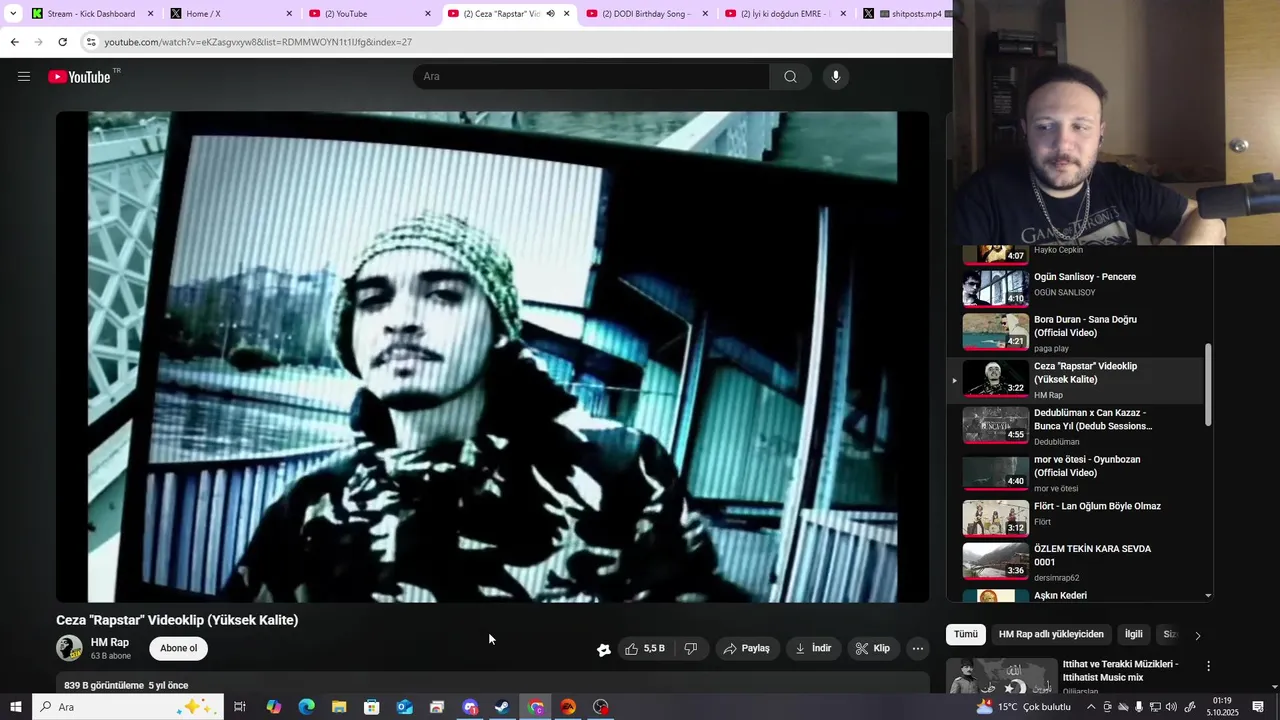Open Flört - Lan Oğlum Böyle Olmaz
Viewport: 1280px width, 720px height.
pyautogui.click(x=1078, y=517)
